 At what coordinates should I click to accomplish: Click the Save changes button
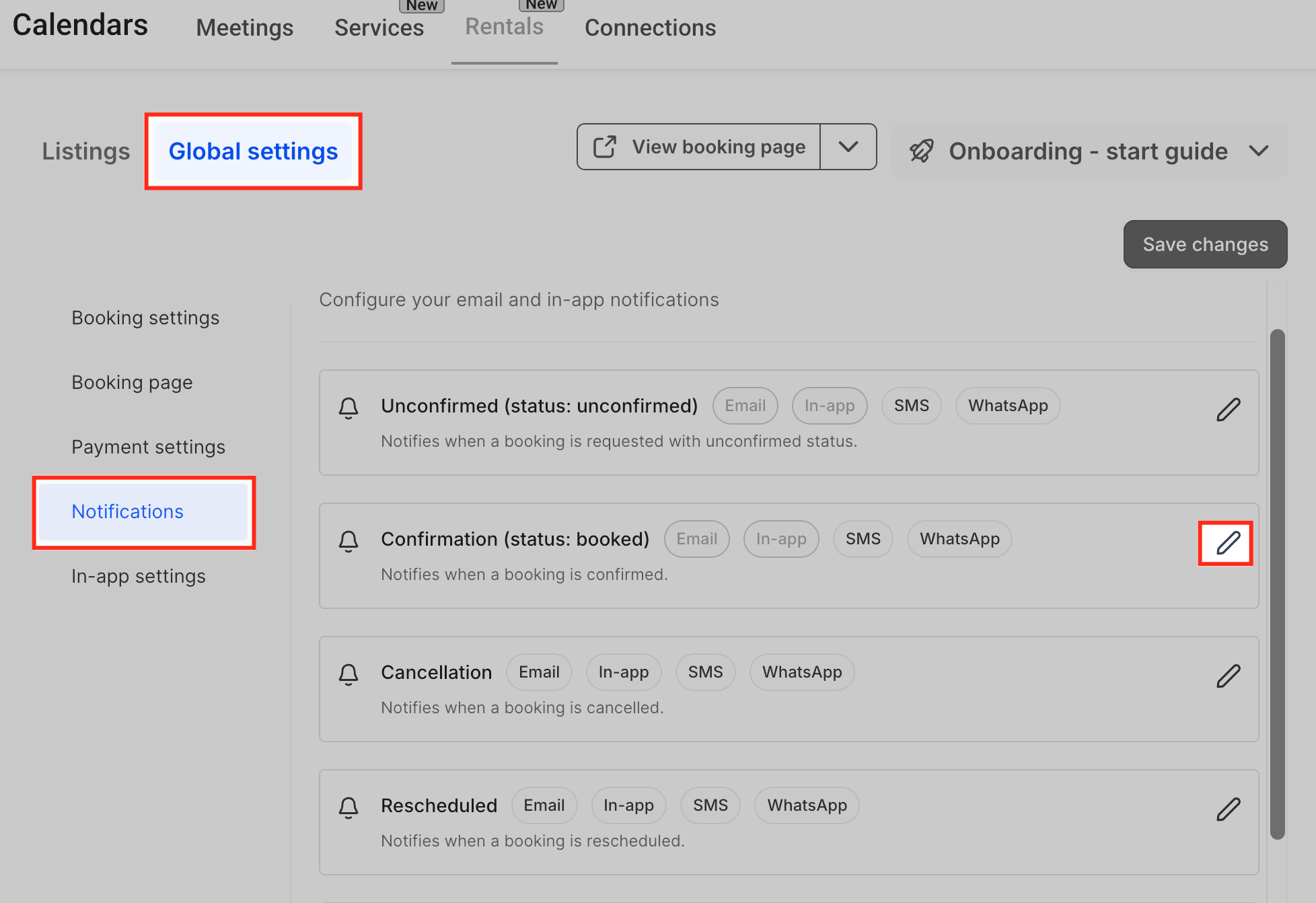[x=1205, y=244]
